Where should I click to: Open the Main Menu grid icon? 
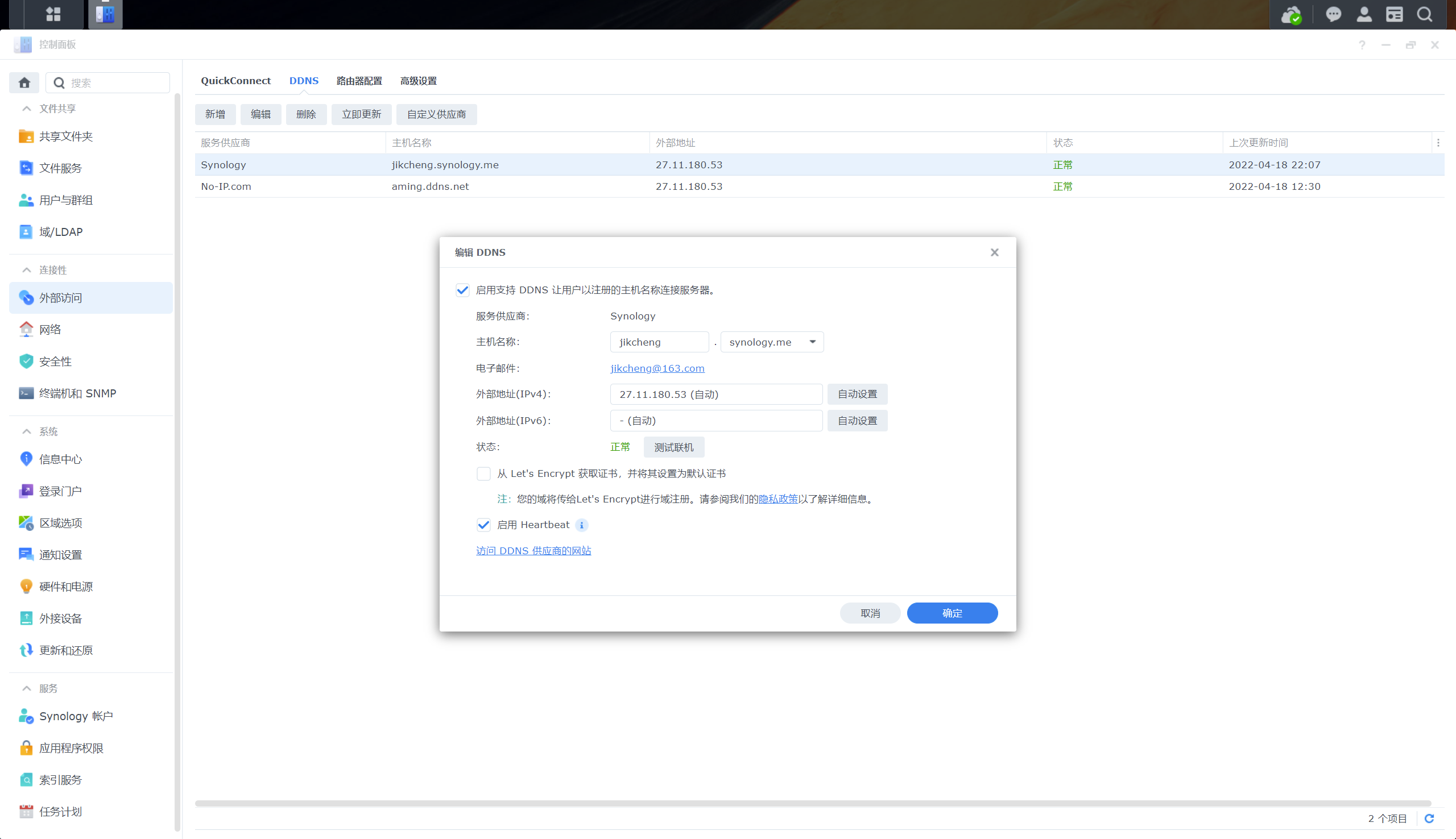(x=53, y=14)
